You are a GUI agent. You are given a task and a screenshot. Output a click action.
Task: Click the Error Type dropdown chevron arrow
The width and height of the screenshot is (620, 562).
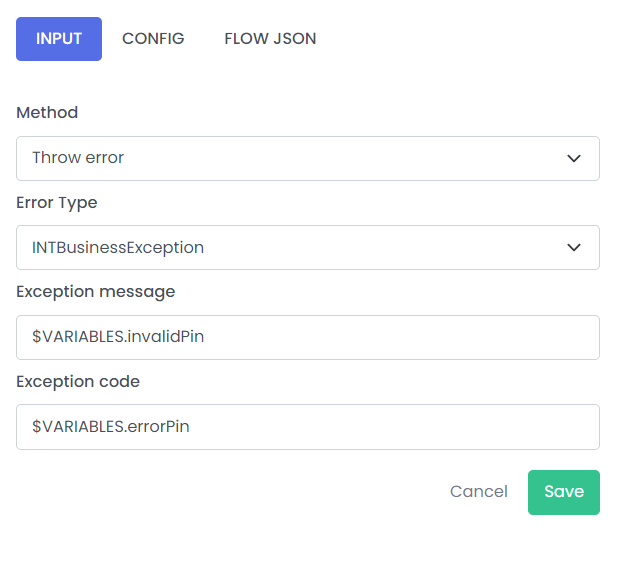573,248
